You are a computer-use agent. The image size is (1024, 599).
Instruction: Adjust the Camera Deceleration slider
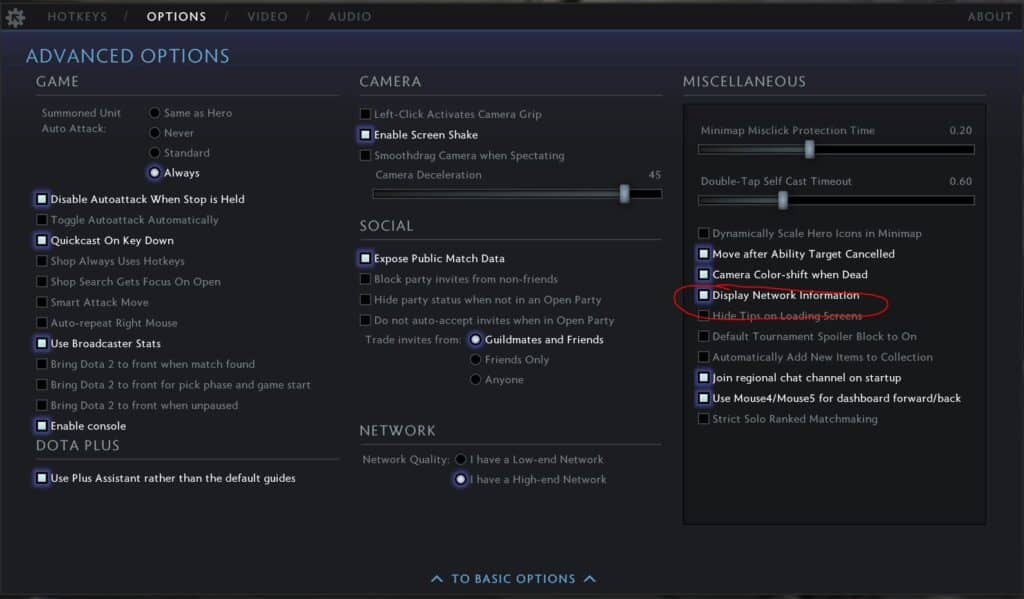[625, 194]
